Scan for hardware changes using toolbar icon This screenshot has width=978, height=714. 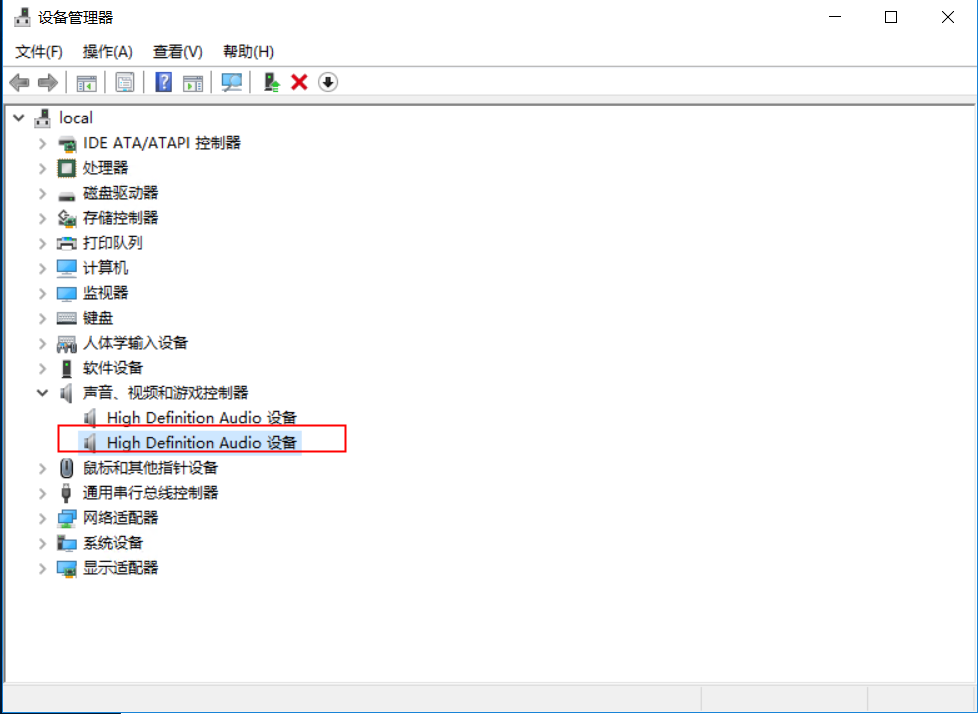[231, 82]
